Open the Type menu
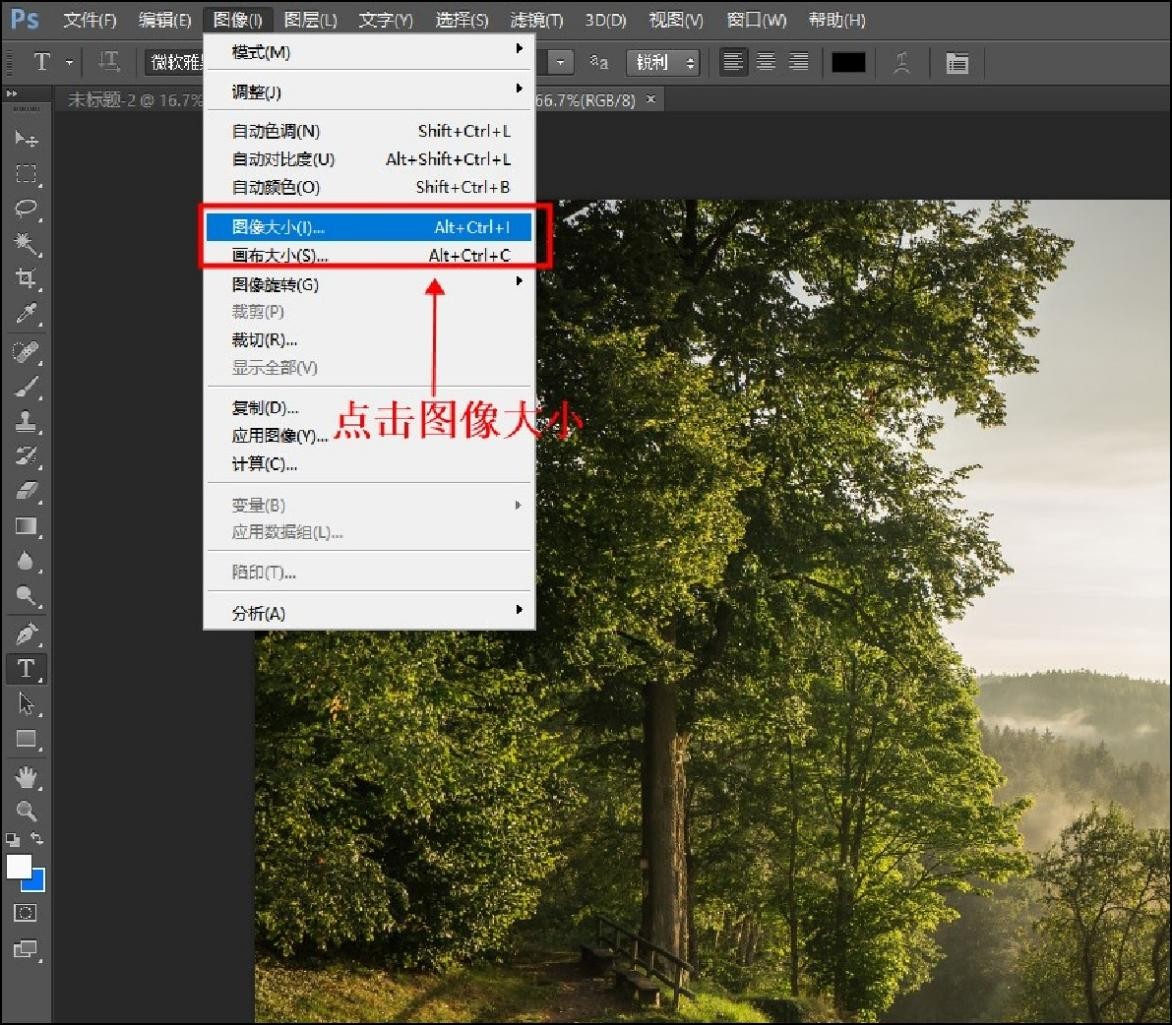 pyautogui.click(x=385, y=20)
